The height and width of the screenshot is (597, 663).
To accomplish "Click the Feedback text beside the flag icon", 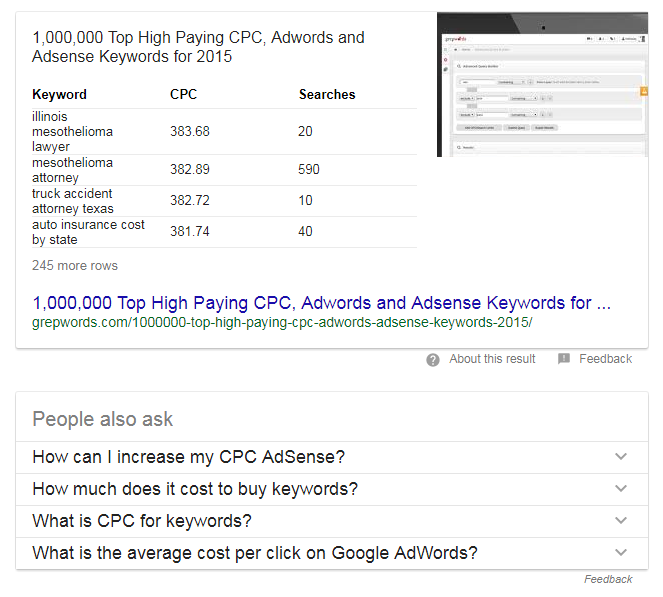I will coord(605,359).
